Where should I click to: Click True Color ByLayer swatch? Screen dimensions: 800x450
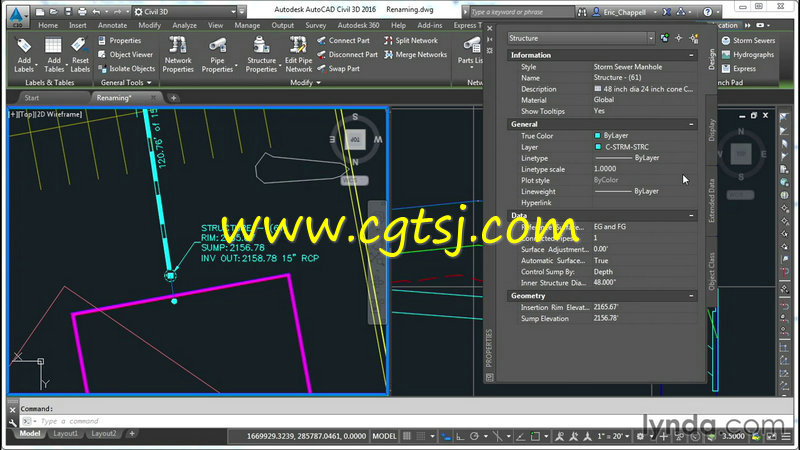point(597,136)
